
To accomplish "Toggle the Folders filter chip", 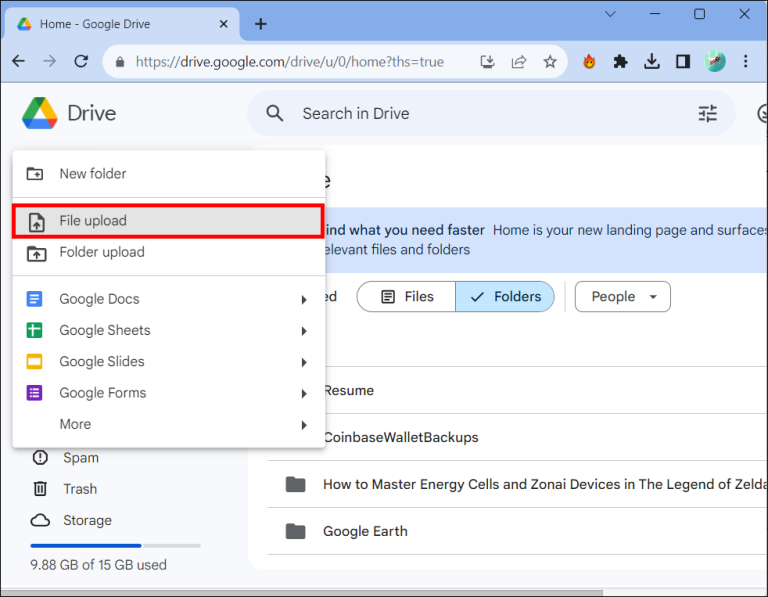I will 505,296.
